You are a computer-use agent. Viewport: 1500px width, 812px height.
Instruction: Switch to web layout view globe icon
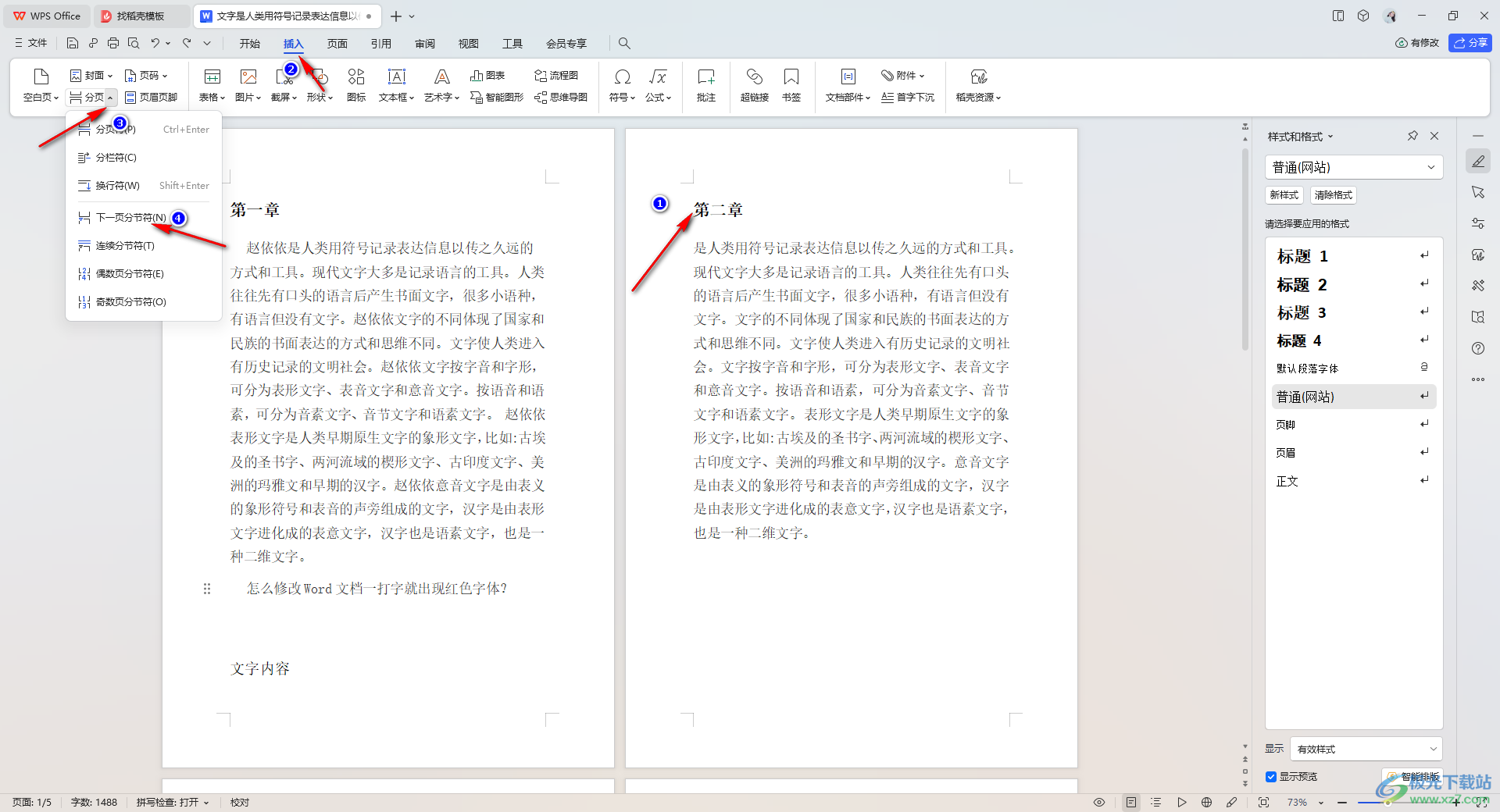click(1206, 802)
